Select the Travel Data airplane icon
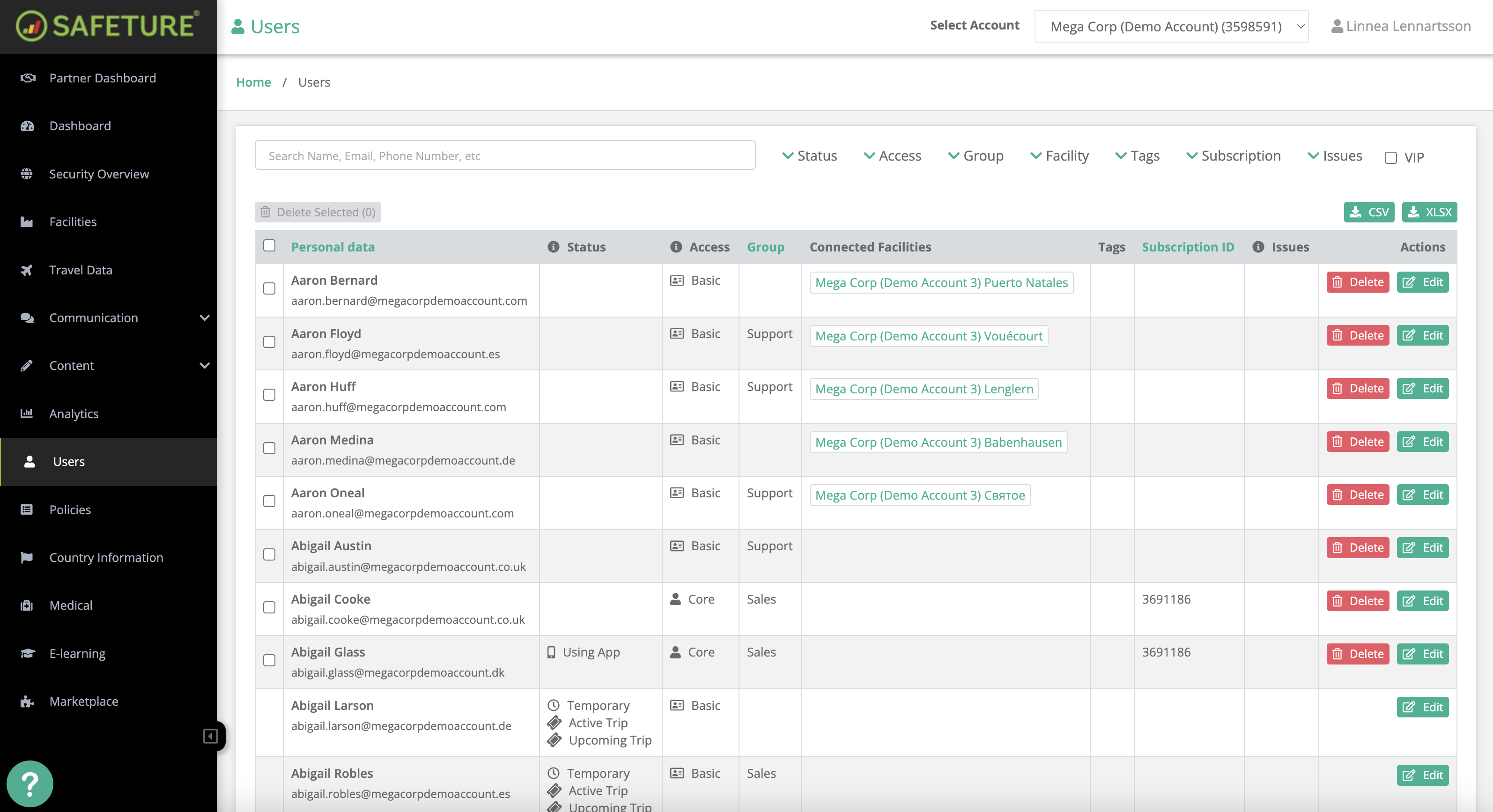Viewport: 1493px width, 812px height. (x=27, y=270)
